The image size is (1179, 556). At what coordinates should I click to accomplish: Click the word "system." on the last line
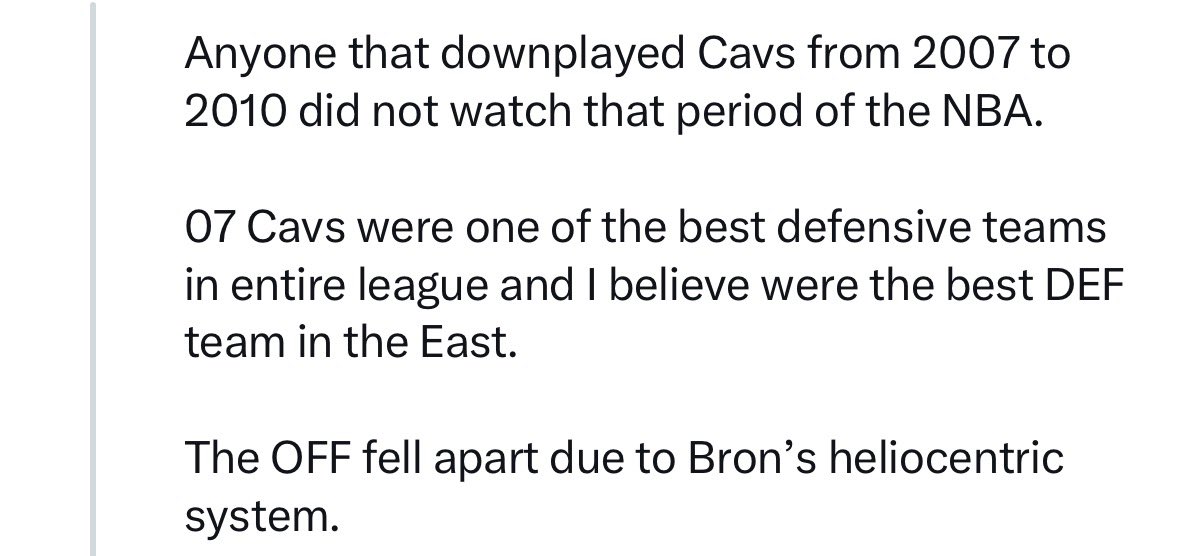[261, 518]
